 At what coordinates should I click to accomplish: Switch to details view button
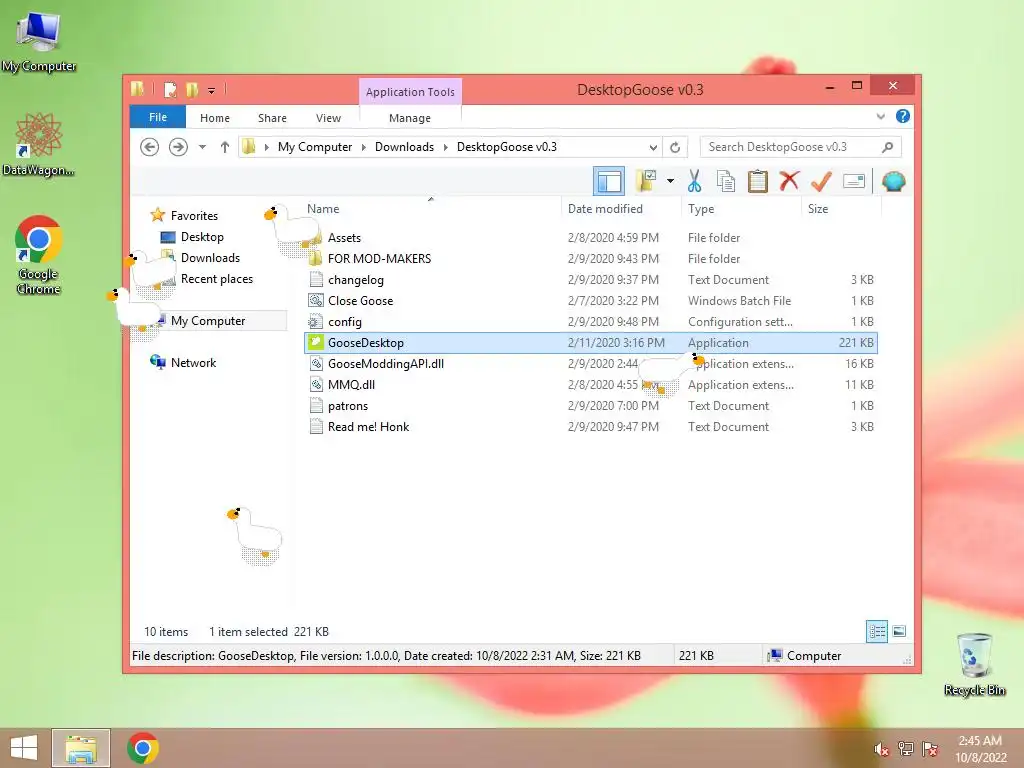[x=876, y=631]
